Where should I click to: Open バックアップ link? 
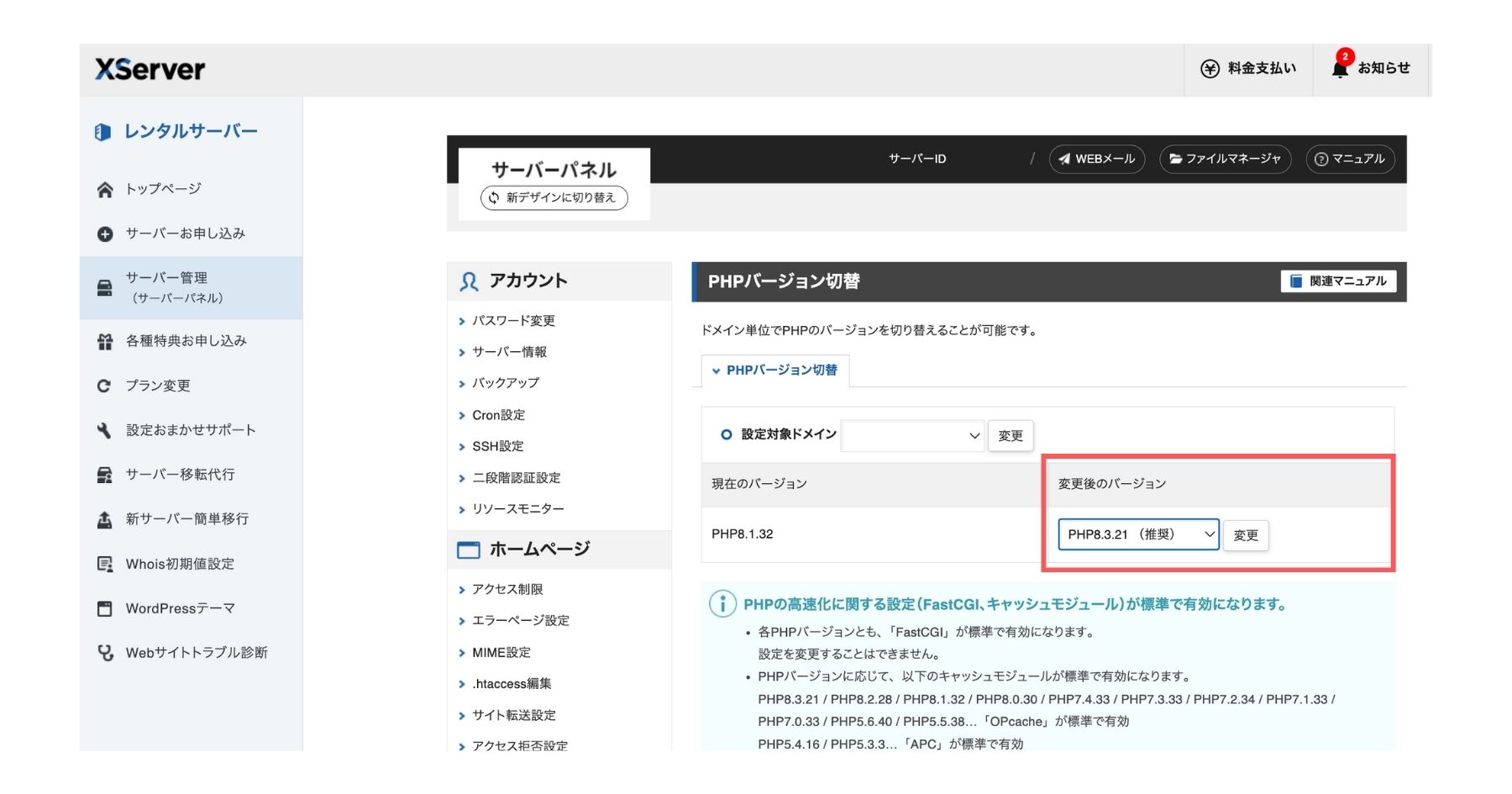pyautogui.click(x=506, y=383)
